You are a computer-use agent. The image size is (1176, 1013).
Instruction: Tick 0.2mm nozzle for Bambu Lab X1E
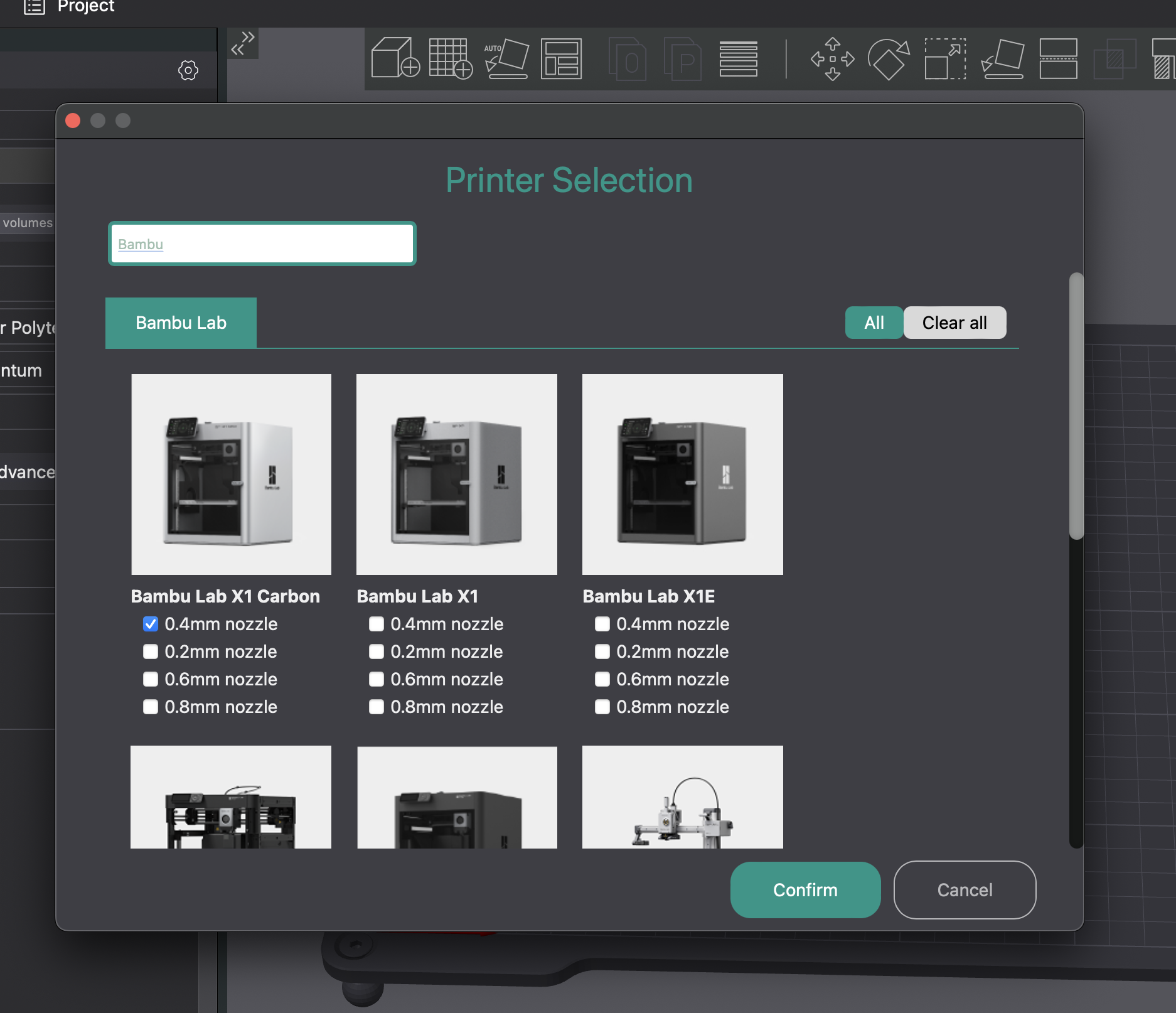click(602, 651)
